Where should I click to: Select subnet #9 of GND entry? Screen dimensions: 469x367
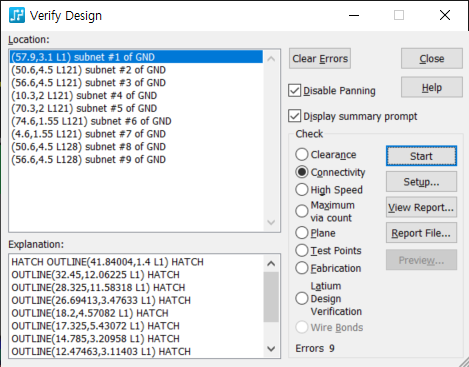[88, 160]
